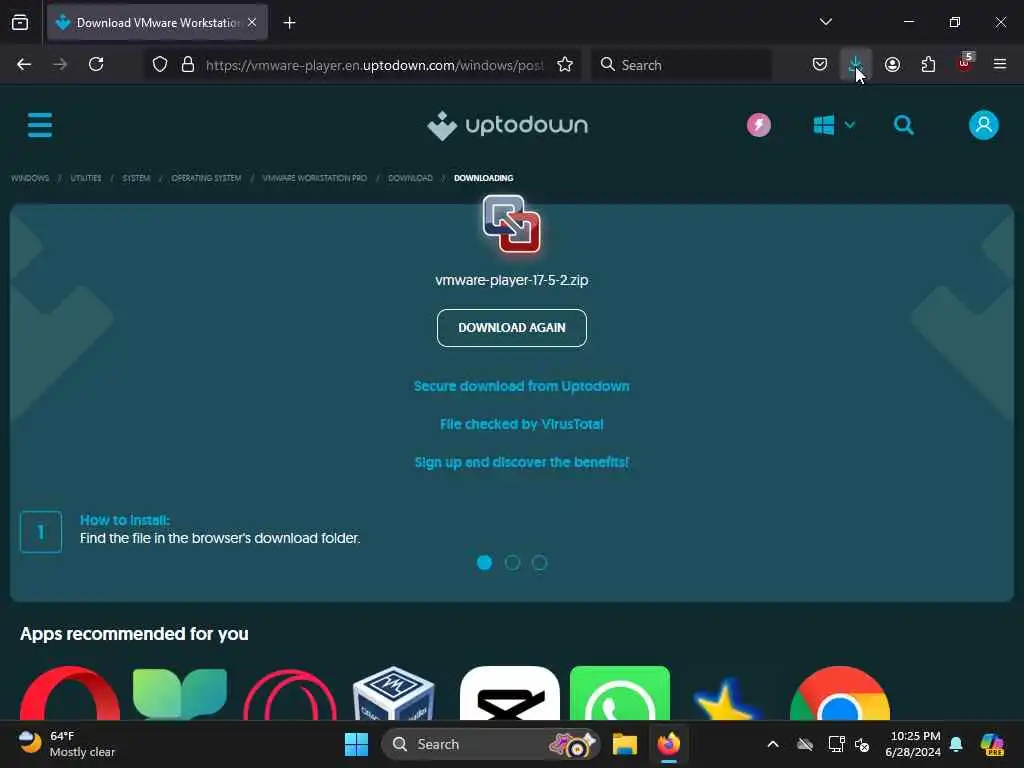
Task: Open Uptodown site search magnifier
Action: [x=903, y=125]
